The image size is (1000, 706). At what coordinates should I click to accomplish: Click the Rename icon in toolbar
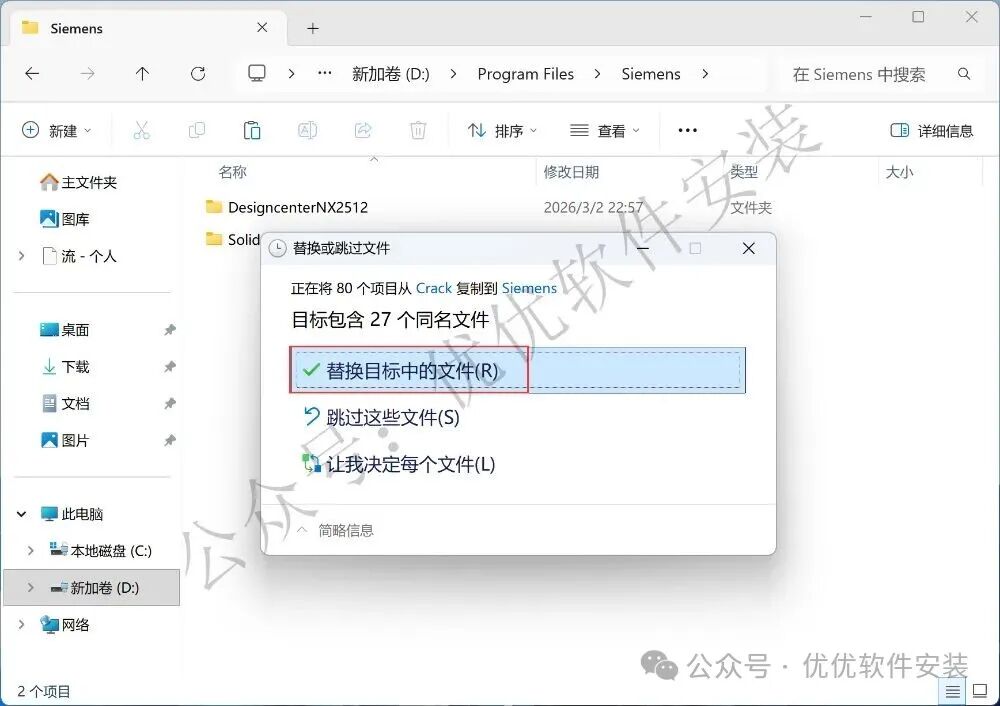tap(307, 131)
